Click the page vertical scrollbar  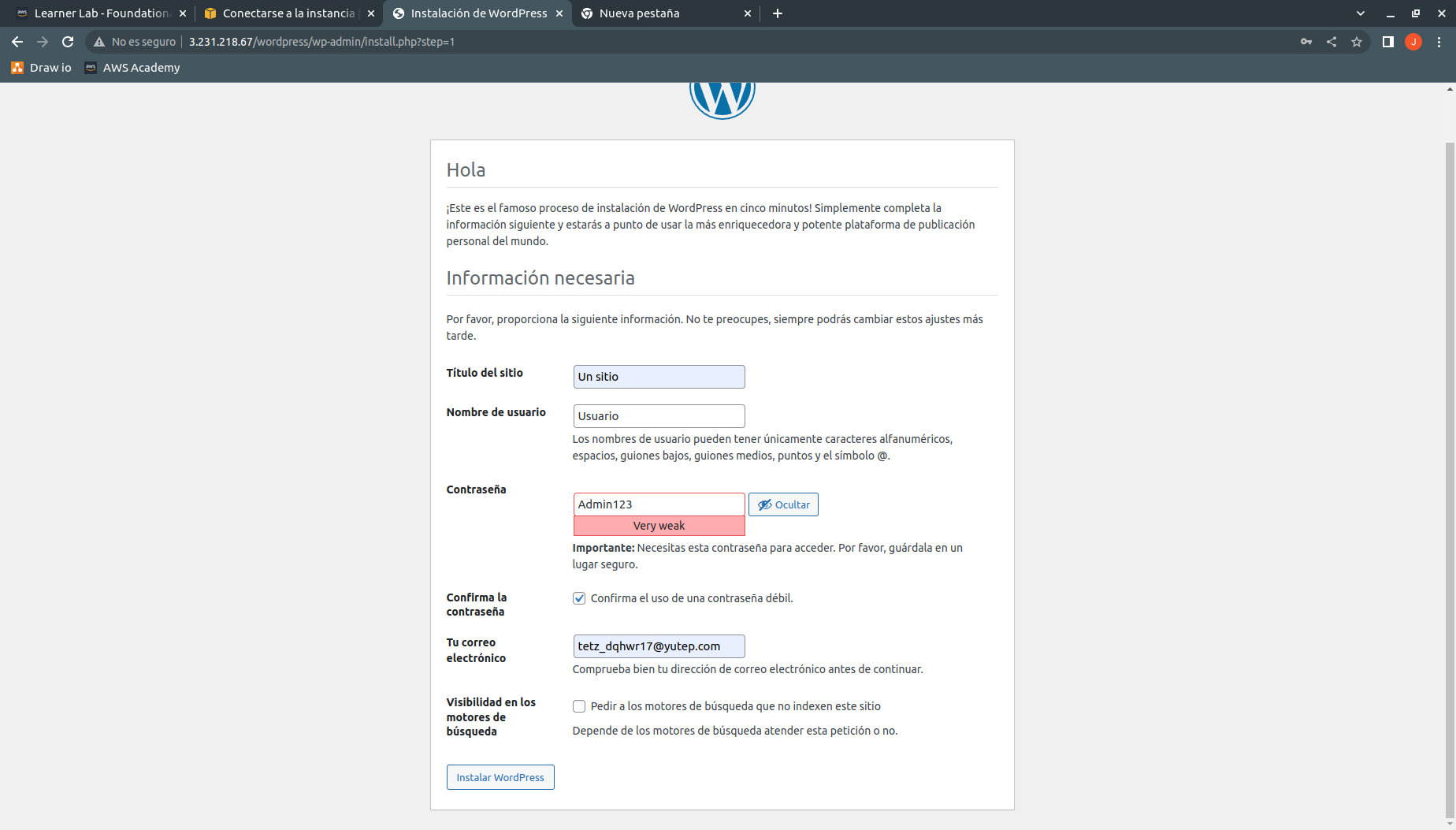pos(1450,479)
